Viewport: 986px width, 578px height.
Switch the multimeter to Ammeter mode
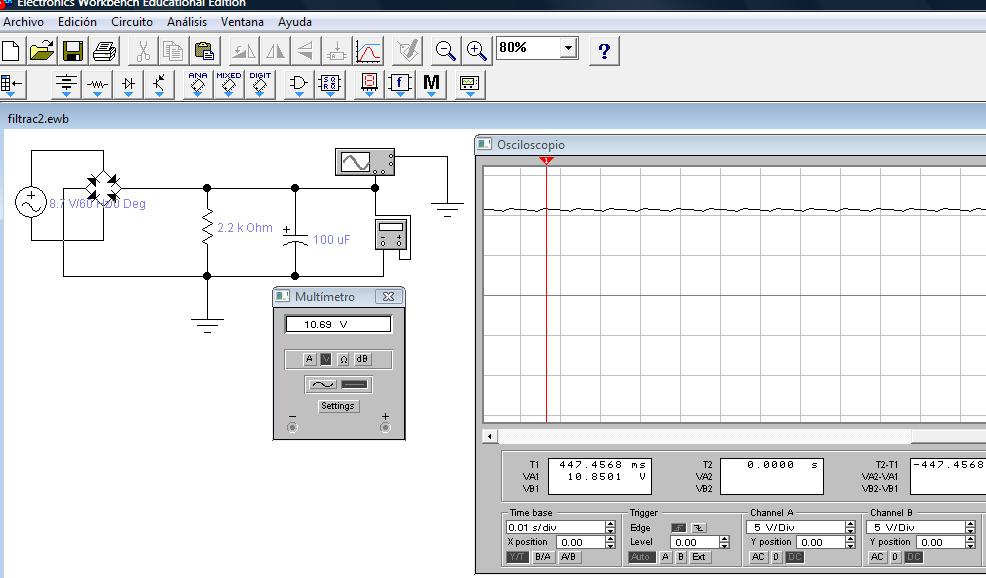[309, 359]
